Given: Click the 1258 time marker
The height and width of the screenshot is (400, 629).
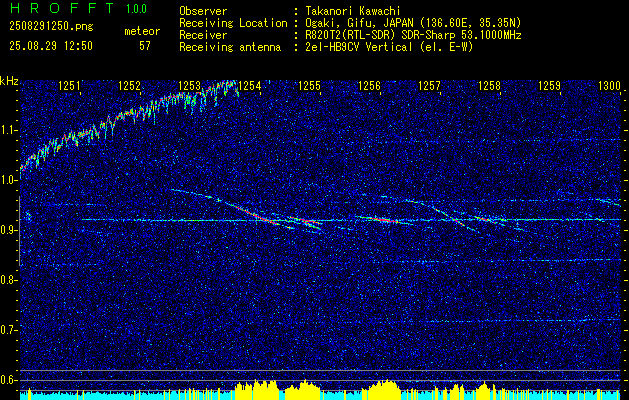Looking at the screenshot, I should tap(489, 85).
